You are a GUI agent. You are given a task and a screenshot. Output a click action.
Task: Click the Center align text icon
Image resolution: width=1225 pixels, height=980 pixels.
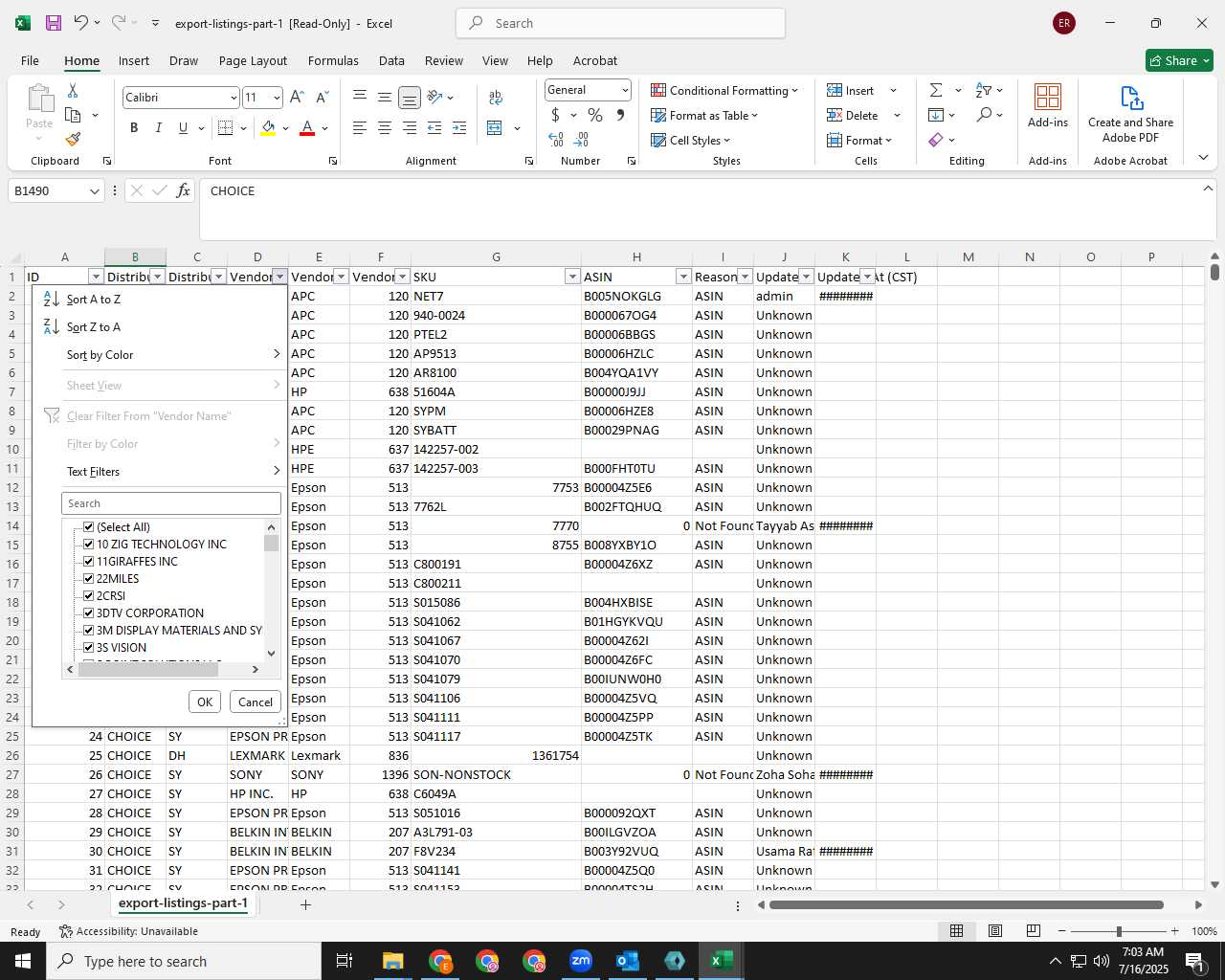coord(384,127)
